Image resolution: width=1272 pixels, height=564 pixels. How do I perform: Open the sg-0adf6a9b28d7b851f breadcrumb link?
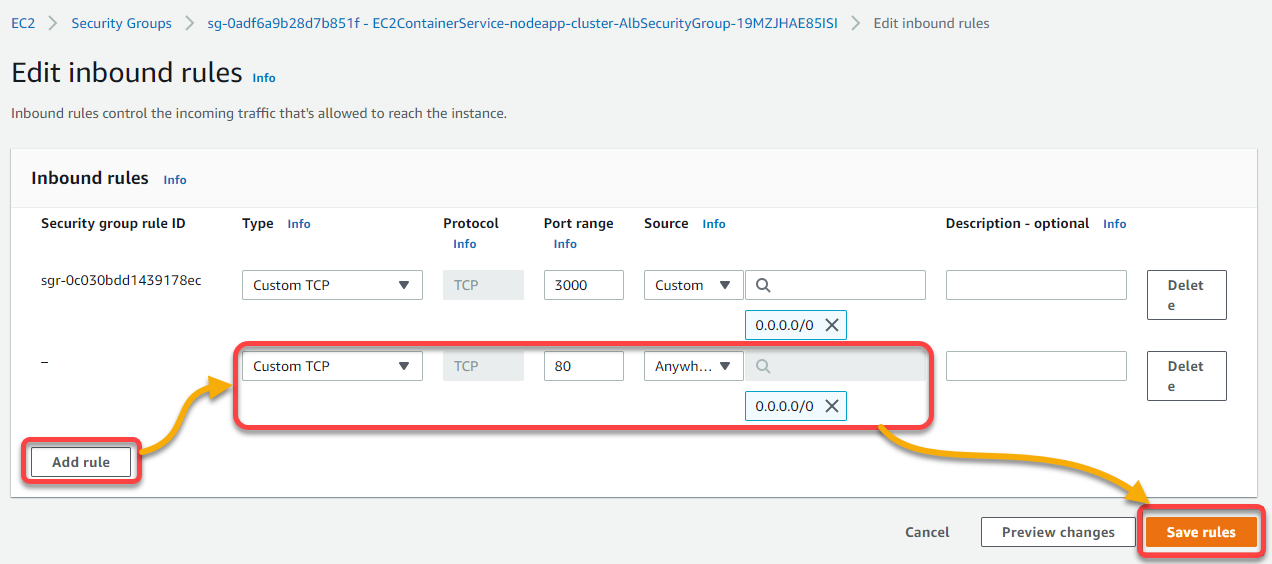coord(523,23)
